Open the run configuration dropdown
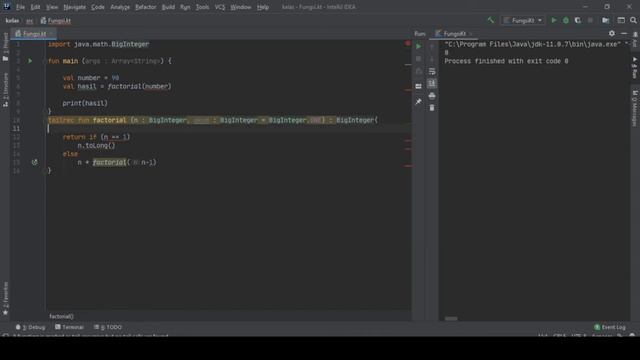This screenshot has height=360, width=640. [x=522, y=20]
